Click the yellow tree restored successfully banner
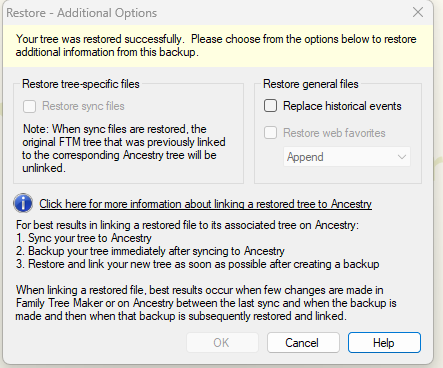 [x=218, y=46]
